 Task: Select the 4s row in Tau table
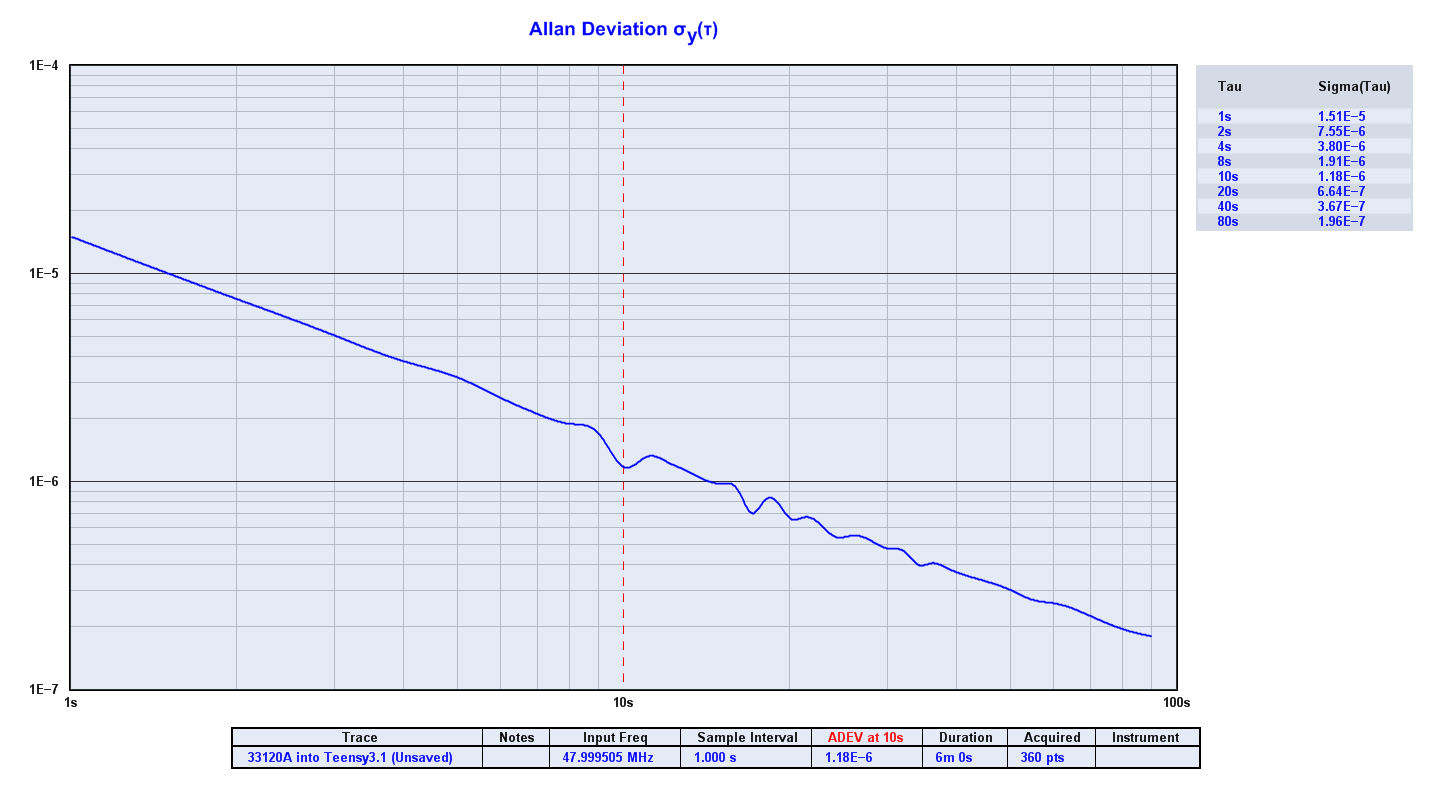pyautogui.click(x=1304, y=146)
